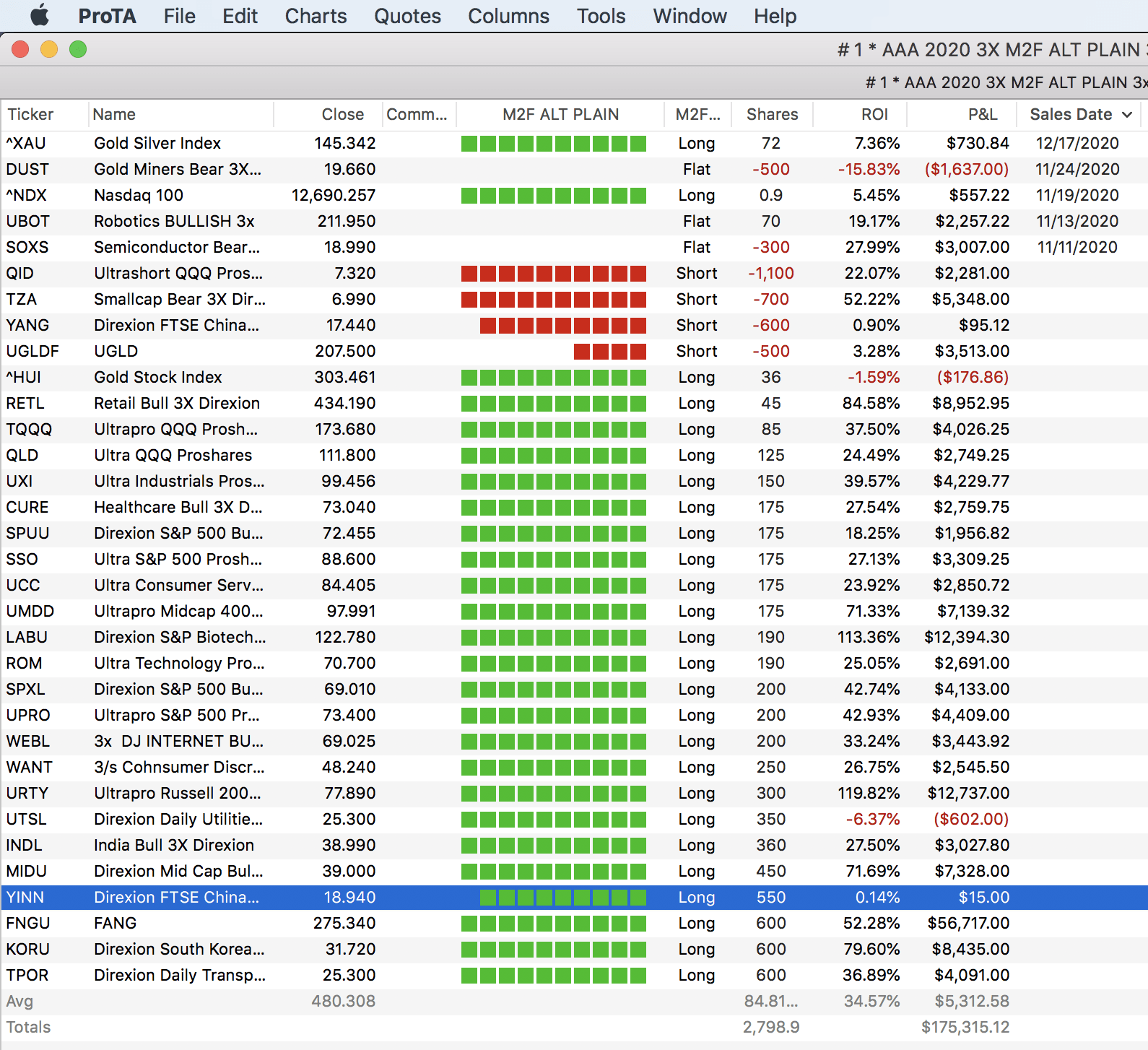Click 'Robotics BULLISH 3x' name cell
This screenshot has width=1148, height=1050.
click(174, 221)
